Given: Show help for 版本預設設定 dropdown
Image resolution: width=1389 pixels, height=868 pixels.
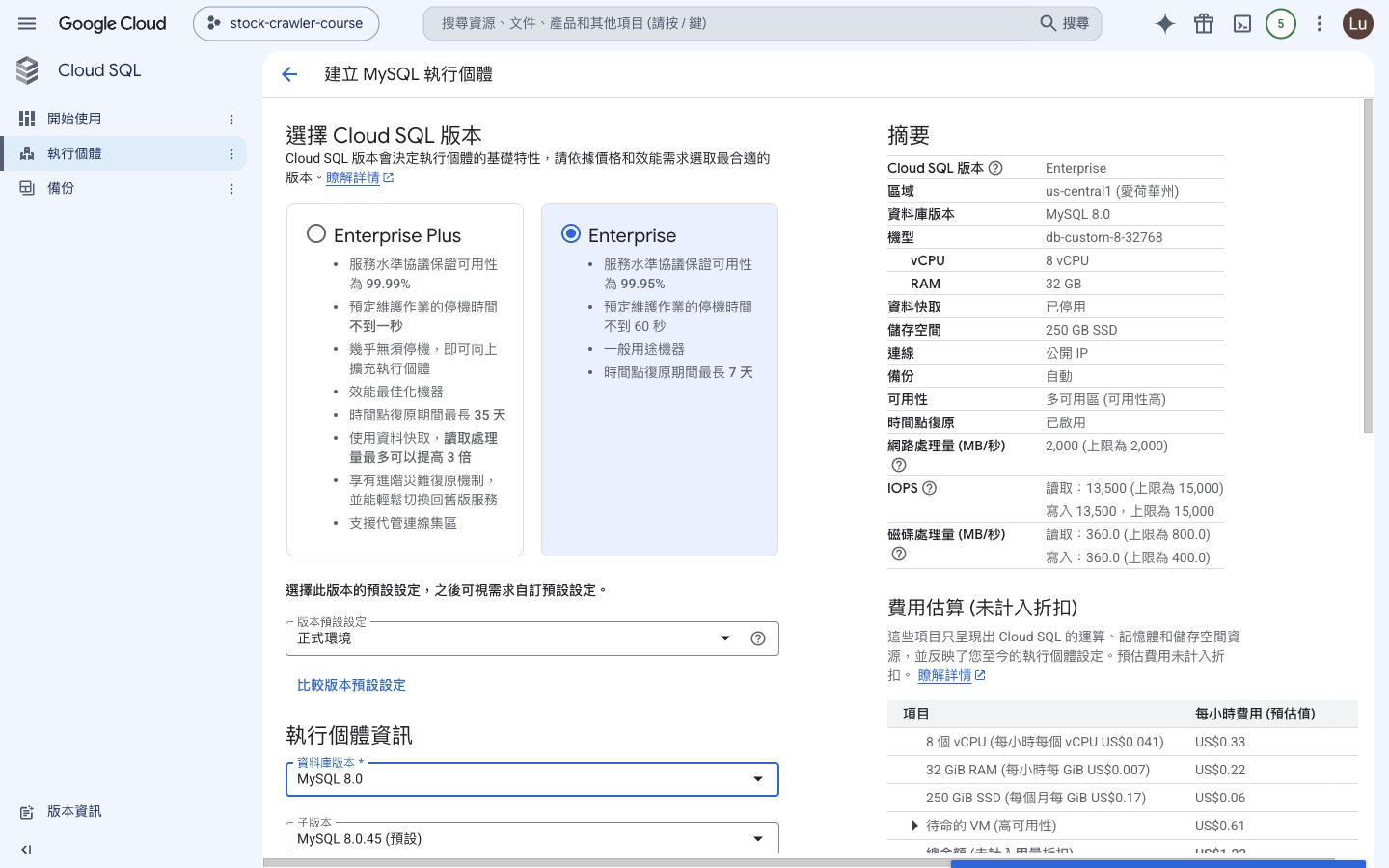Looking at the screenshot, I should (x=758, y=638).
